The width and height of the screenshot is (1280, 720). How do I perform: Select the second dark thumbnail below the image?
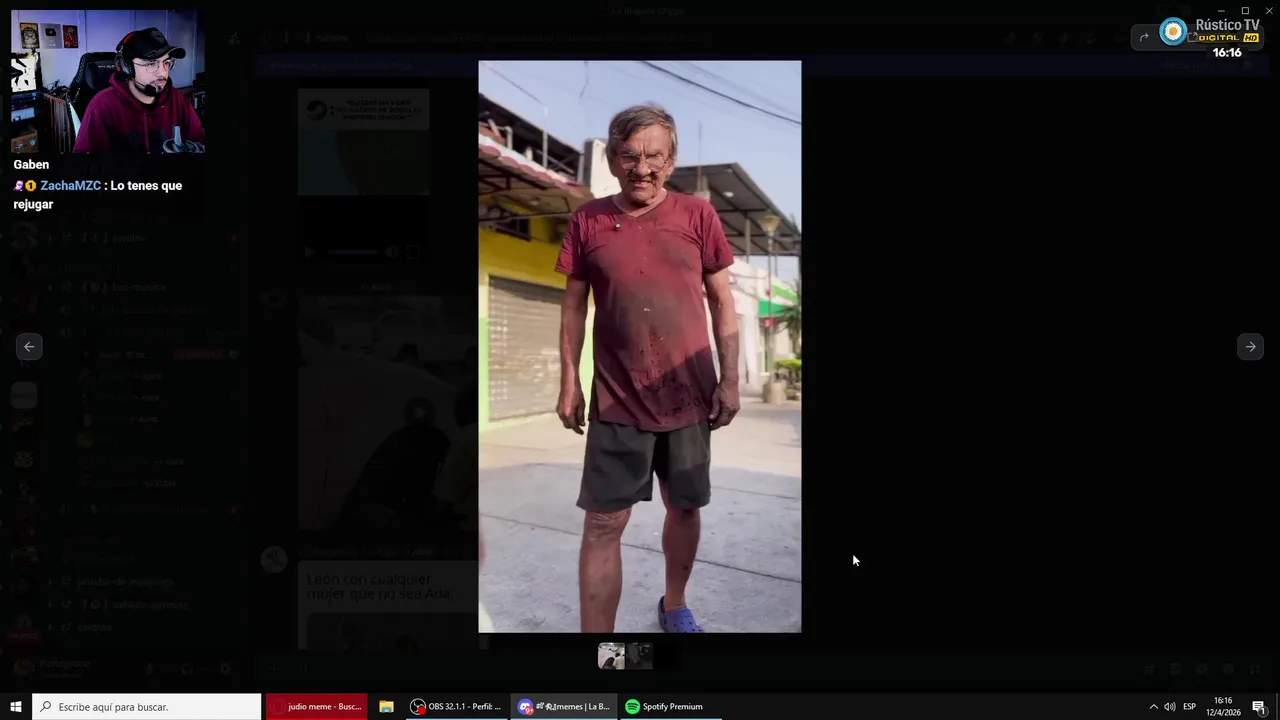coord(640,656)
